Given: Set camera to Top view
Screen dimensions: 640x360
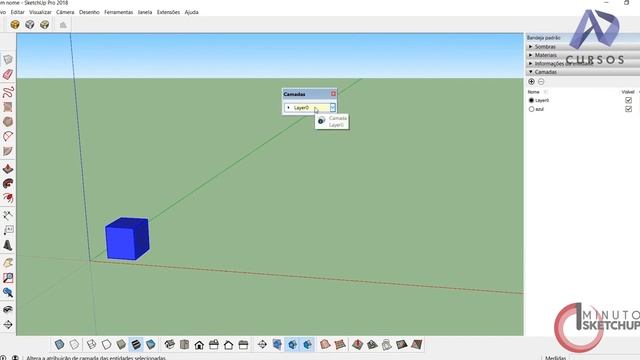Looking at the screenshot, I should (x=184, y=344).
